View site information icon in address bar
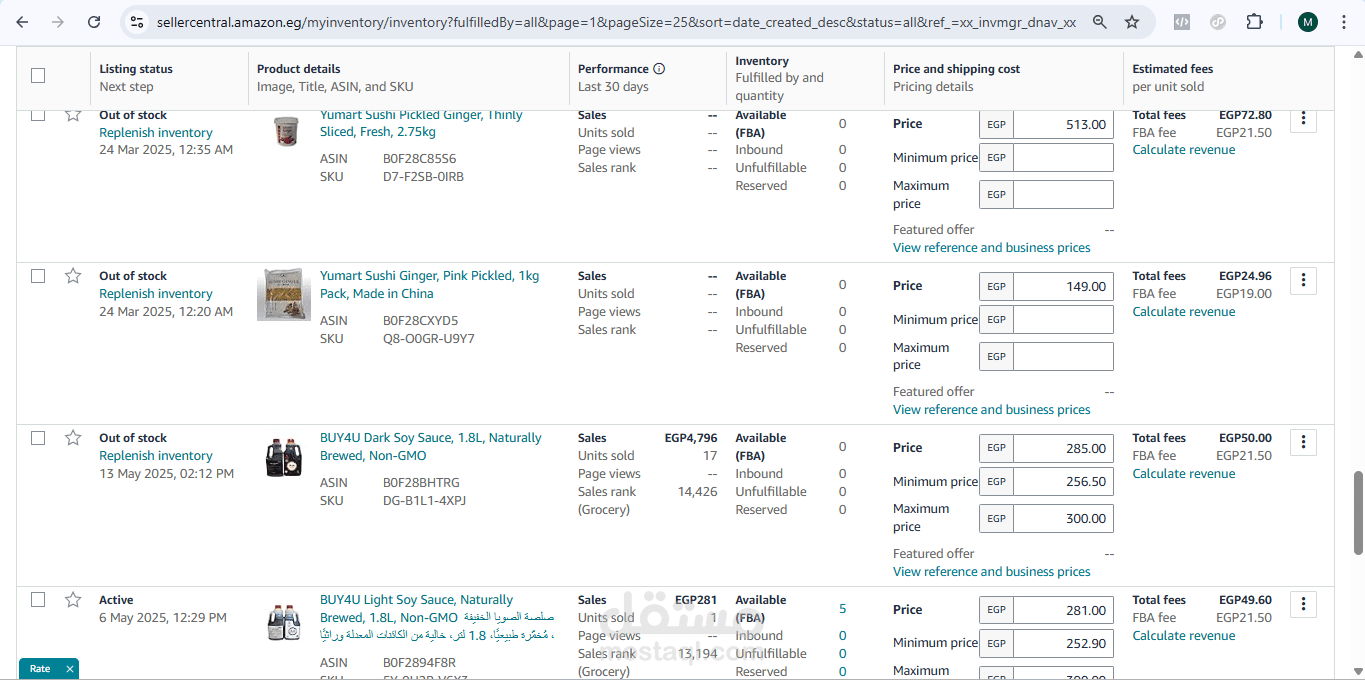The image size is (1365, 680). point(137,22)
